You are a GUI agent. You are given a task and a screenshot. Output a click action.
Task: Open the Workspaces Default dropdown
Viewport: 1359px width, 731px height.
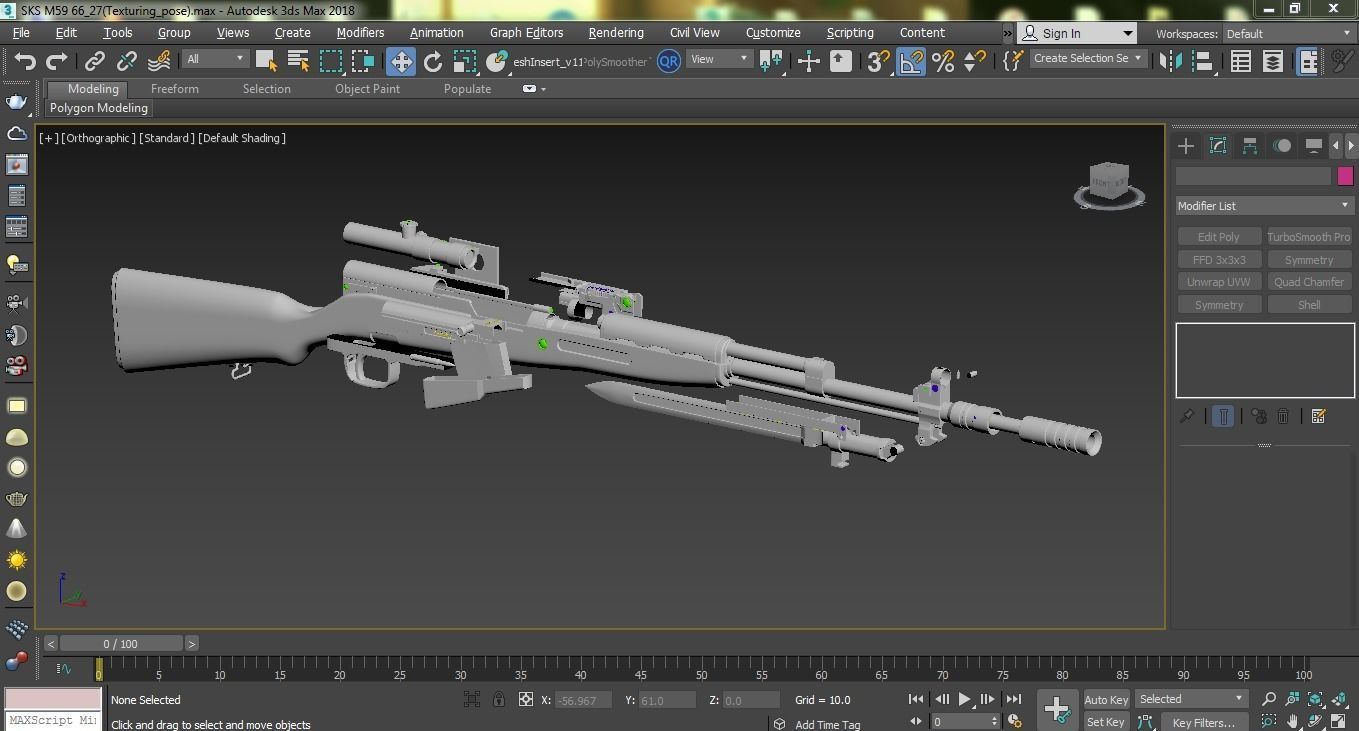click(1288, 34)
